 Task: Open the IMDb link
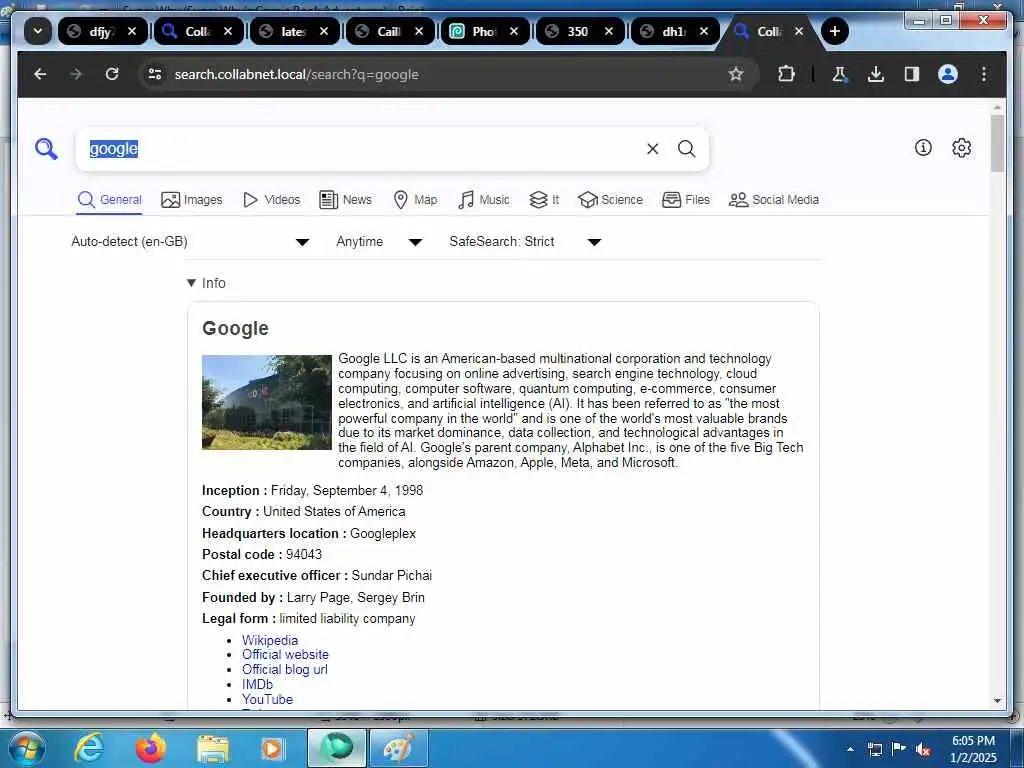257,684
